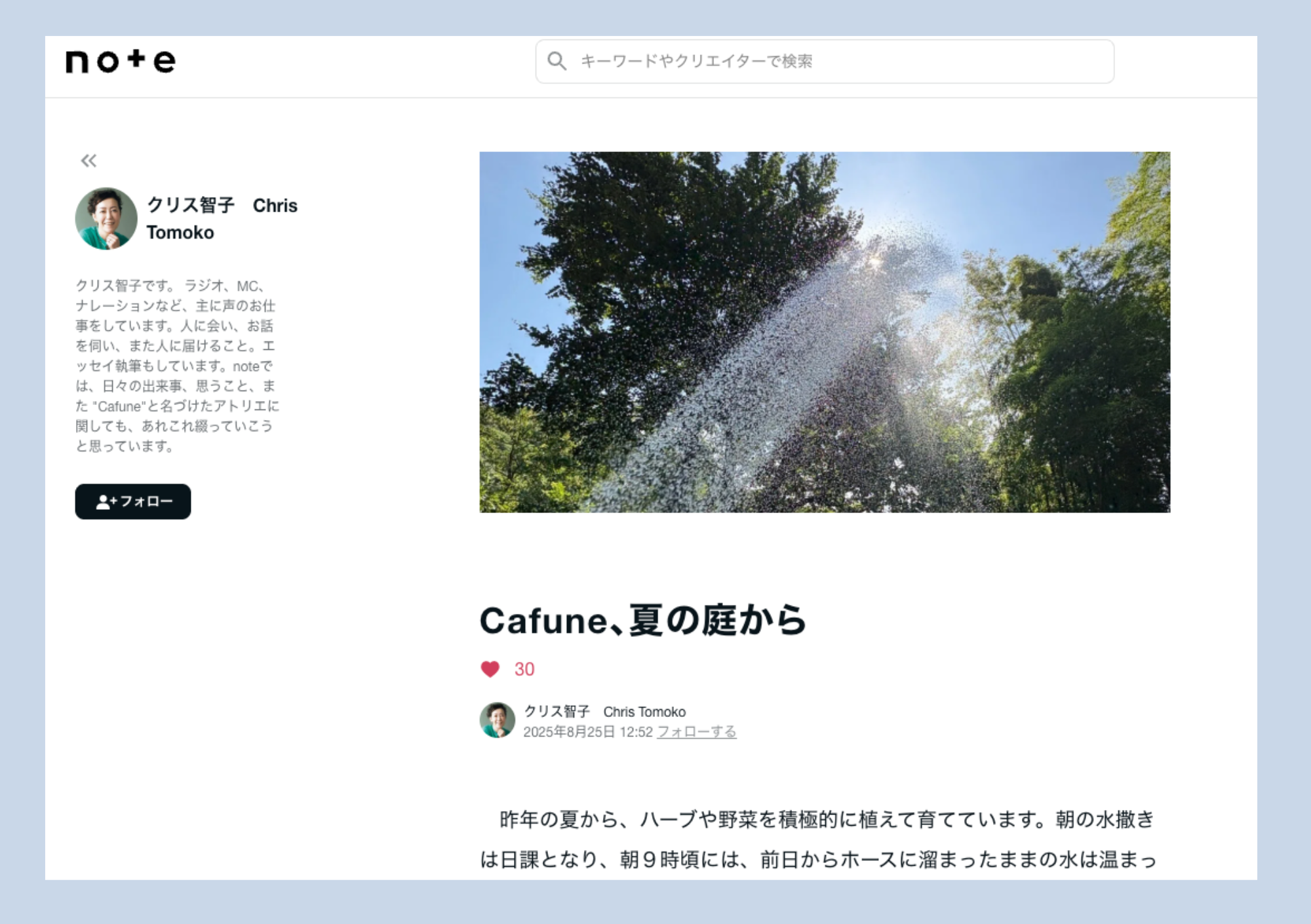This screenshot has width=1311, height=924.
Task: Click the magnifying glass search icon
Action: tap(557, 61)
